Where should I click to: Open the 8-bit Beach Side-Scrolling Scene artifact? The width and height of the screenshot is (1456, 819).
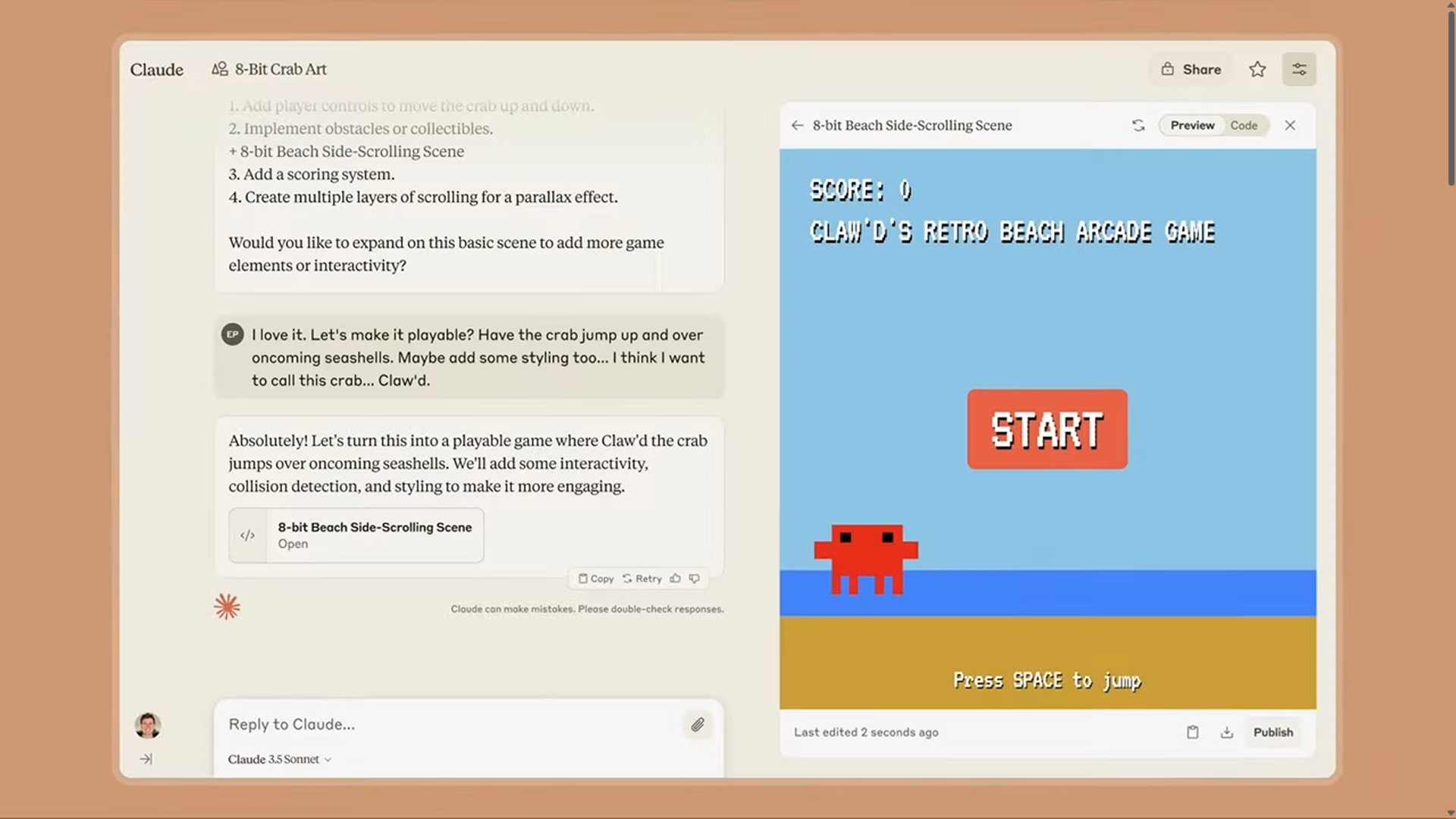tap(355, 534)
